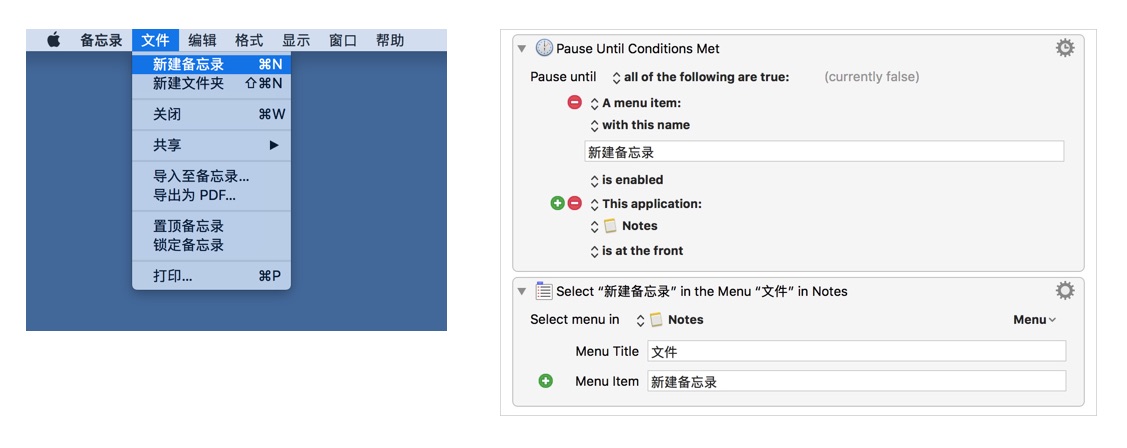The width and height of the screenshot is (1127, 448).
Task: Open the Apple menu
Action: click(54, 40)
